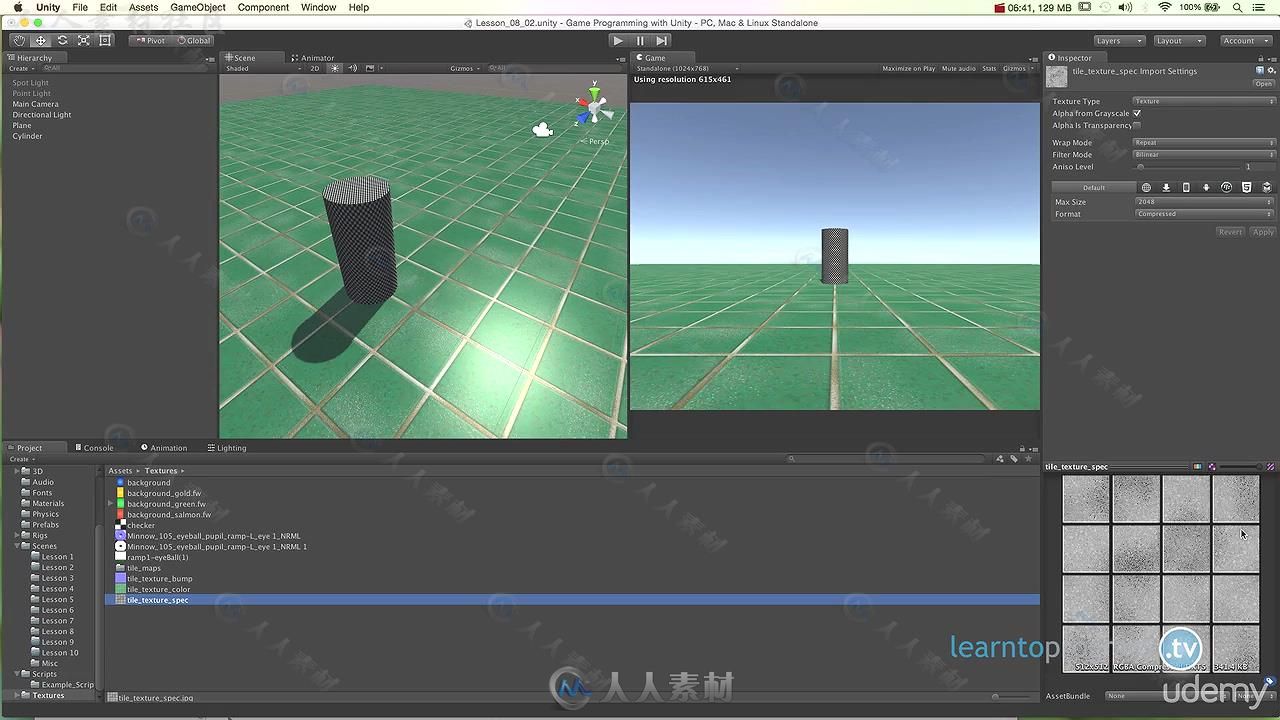Select the Move tool in toolbar

point(41,40)
